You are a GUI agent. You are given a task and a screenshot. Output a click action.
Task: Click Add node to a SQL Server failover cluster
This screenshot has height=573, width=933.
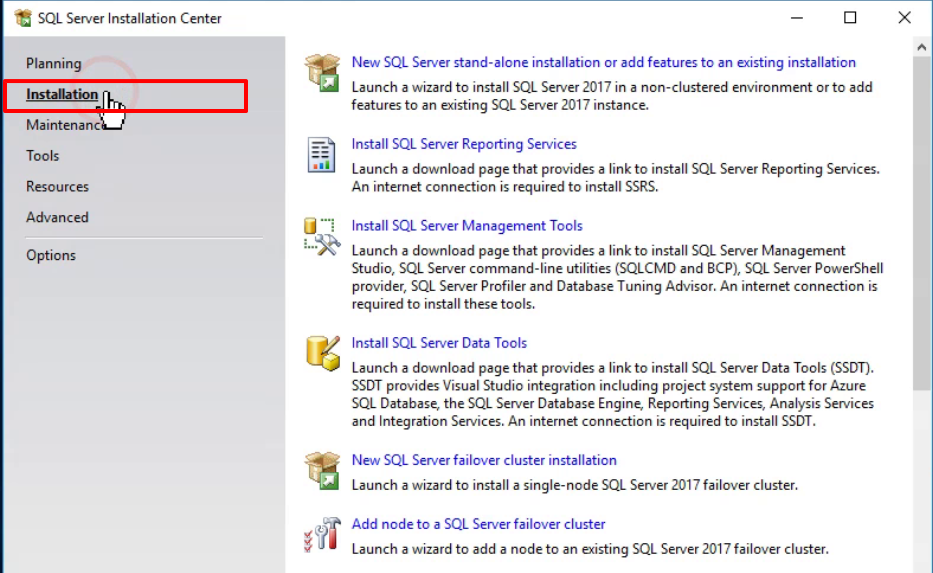tap(478, 524)
